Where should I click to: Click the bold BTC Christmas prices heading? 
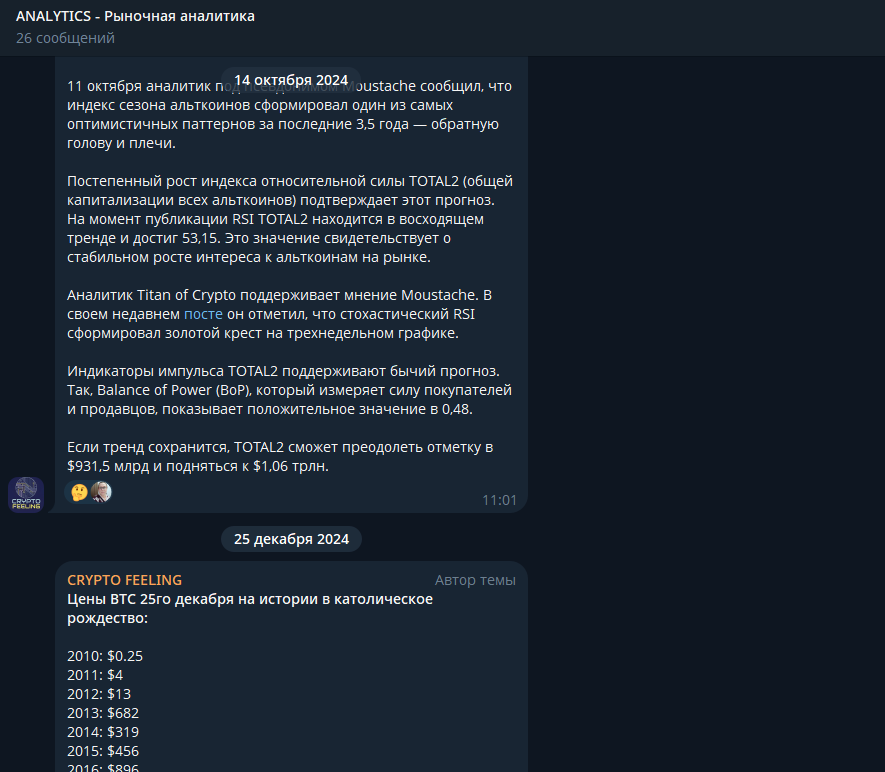point(249,608)
